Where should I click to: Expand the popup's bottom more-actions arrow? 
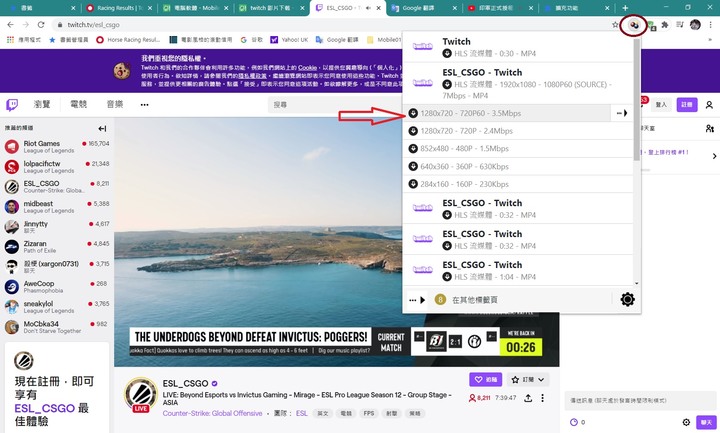pyautogui.click(x=417, y=300)
